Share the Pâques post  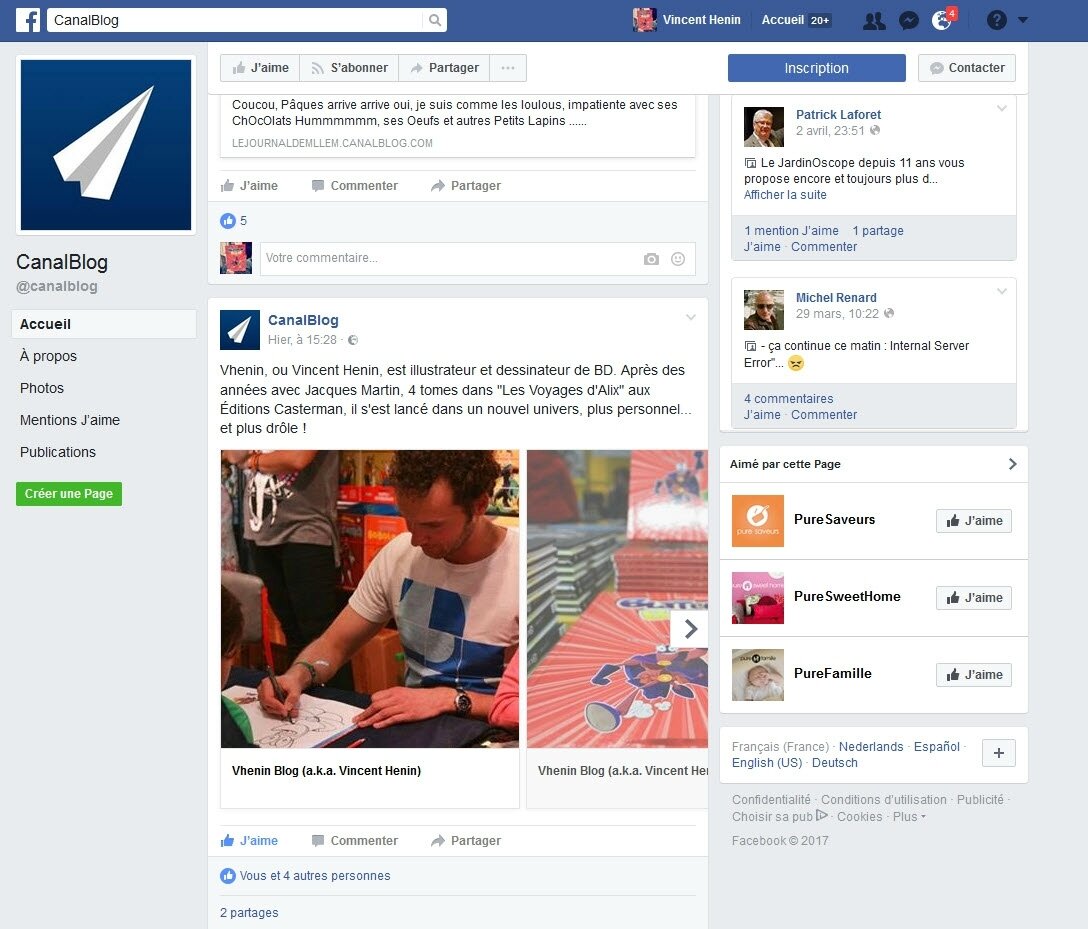click(466, 186)
